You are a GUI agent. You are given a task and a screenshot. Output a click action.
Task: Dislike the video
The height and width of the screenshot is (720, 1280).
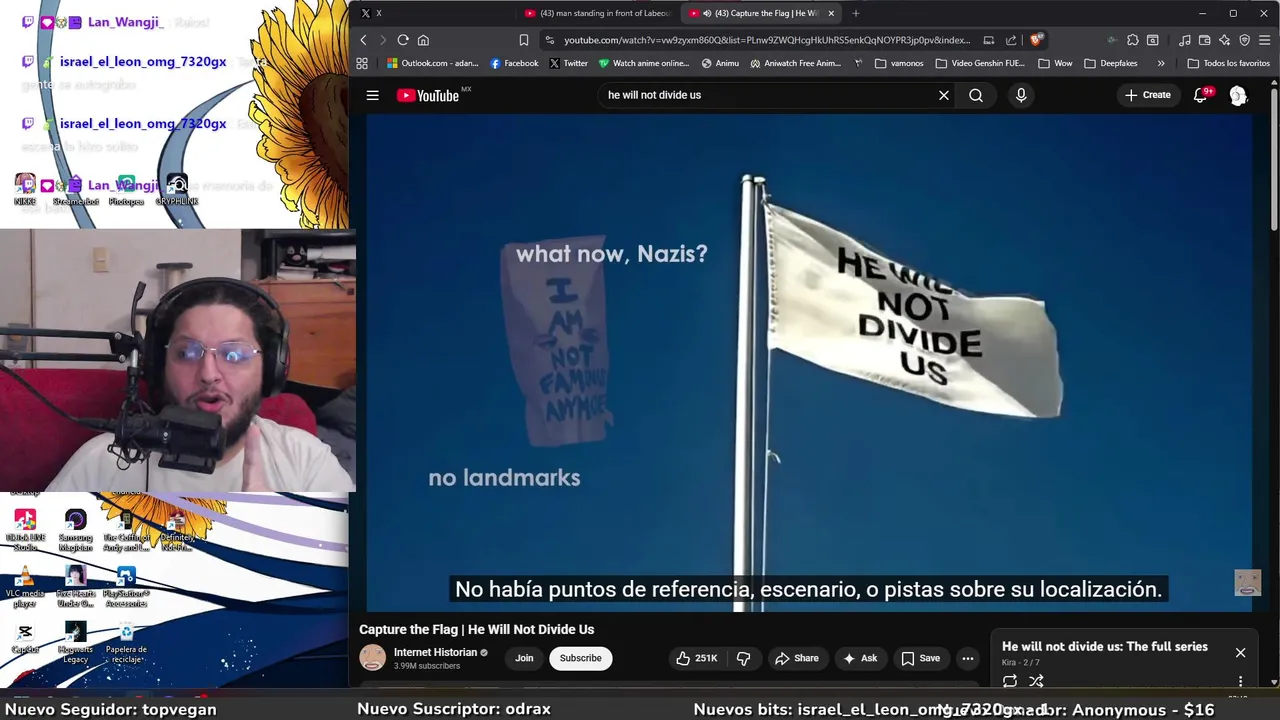[743, 658]
